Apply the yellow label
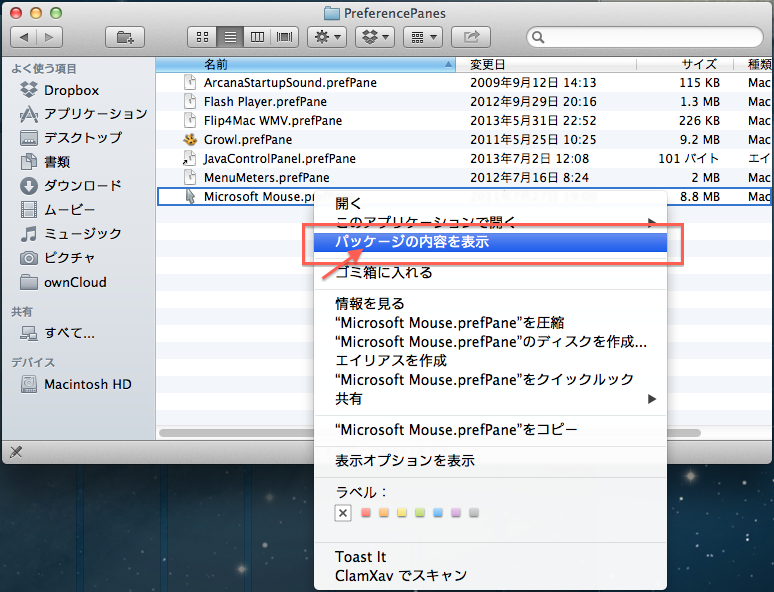774x592 pixels. click(402, 513)
